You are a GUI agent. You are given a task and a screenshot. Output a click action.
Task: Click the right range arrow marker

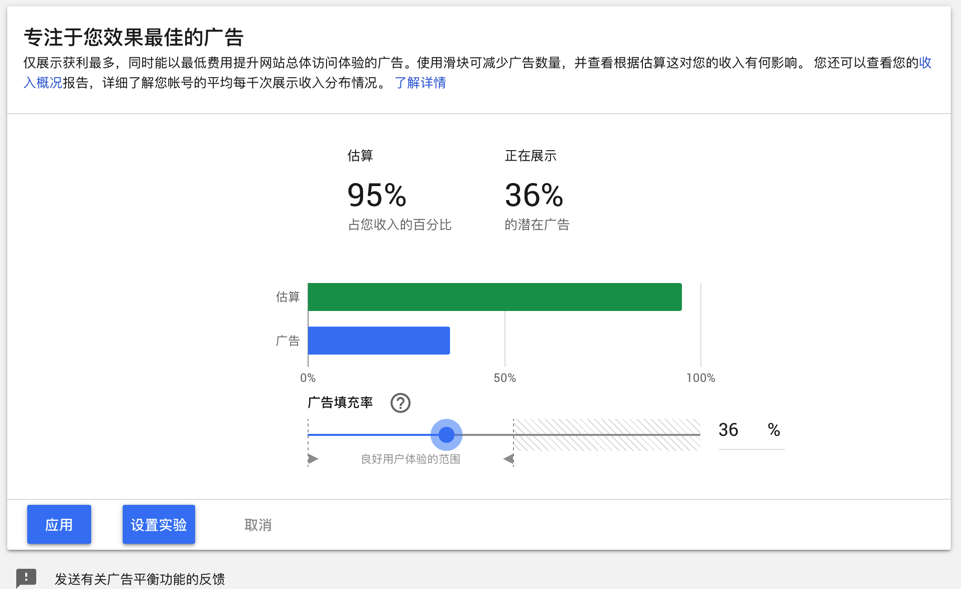coord(508,459)
